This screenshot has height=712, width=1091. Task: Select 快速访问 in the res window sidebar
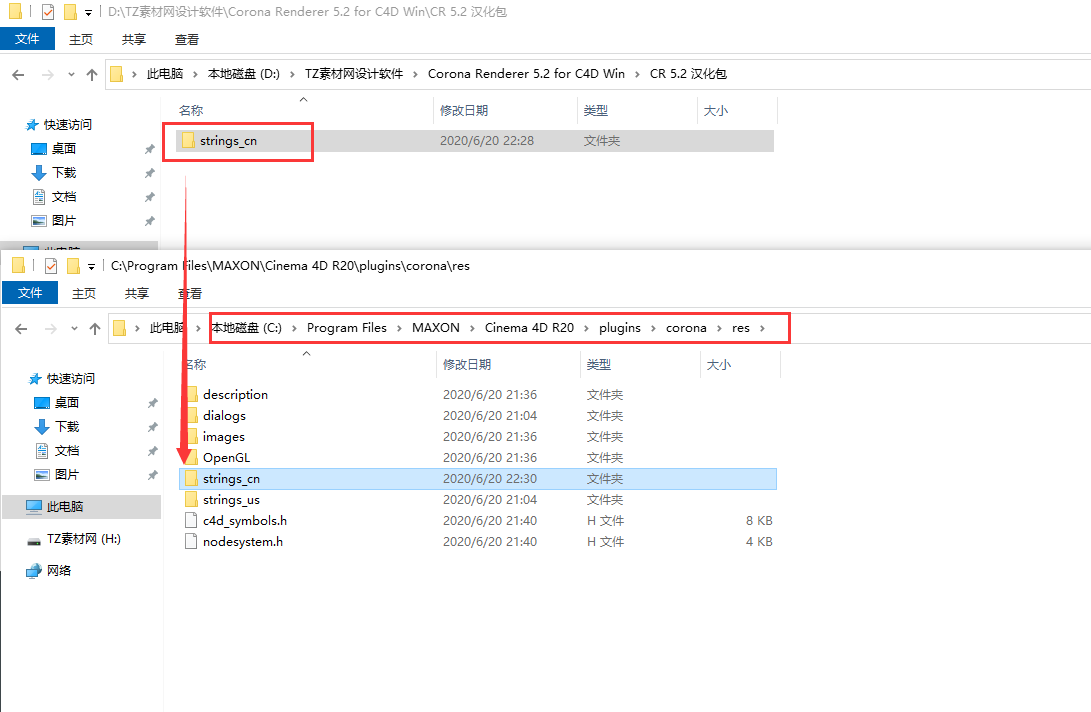(70, 379)
